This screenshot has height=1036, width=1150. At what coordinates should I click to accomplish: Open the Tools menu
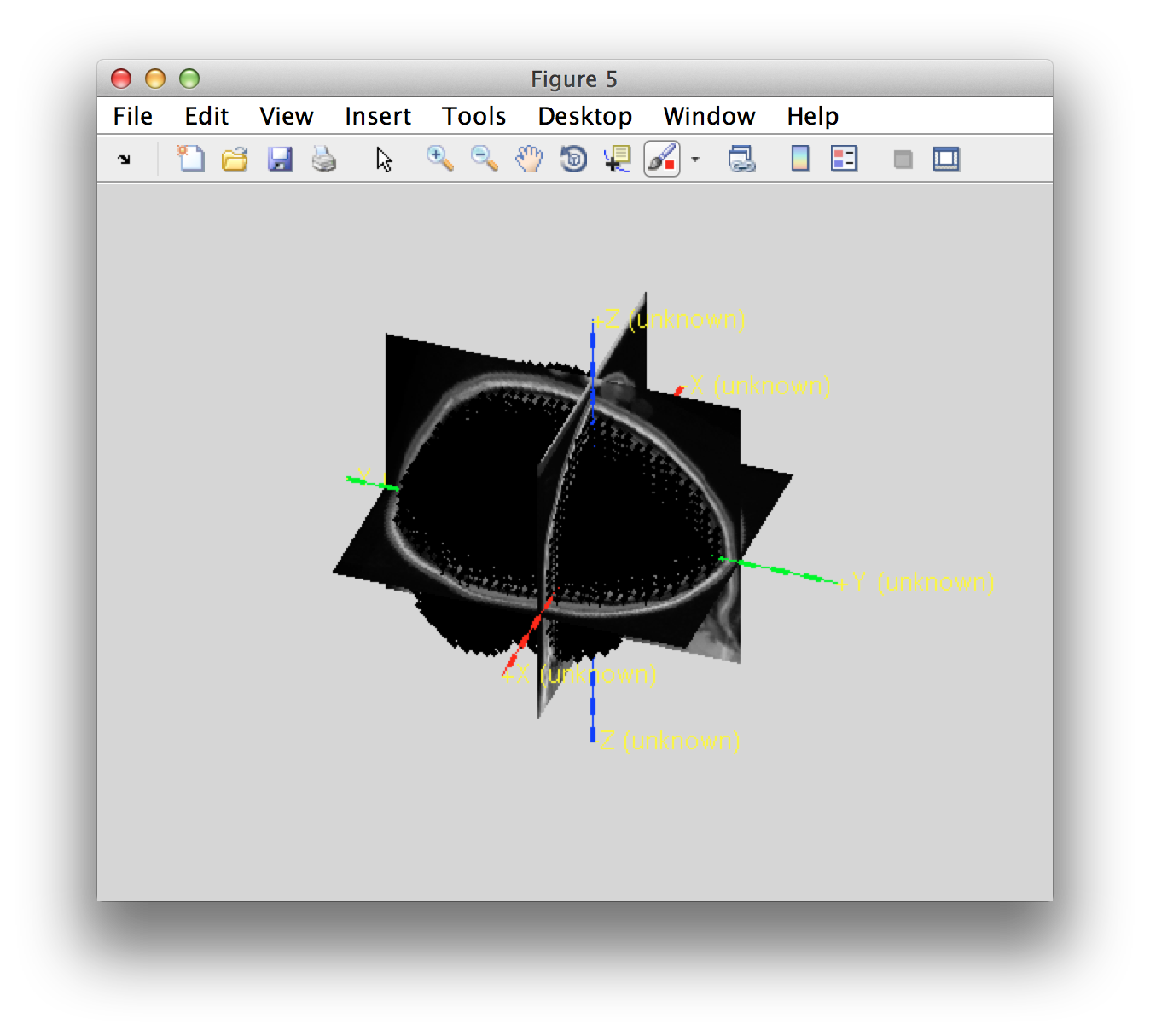tap(473, 116)
